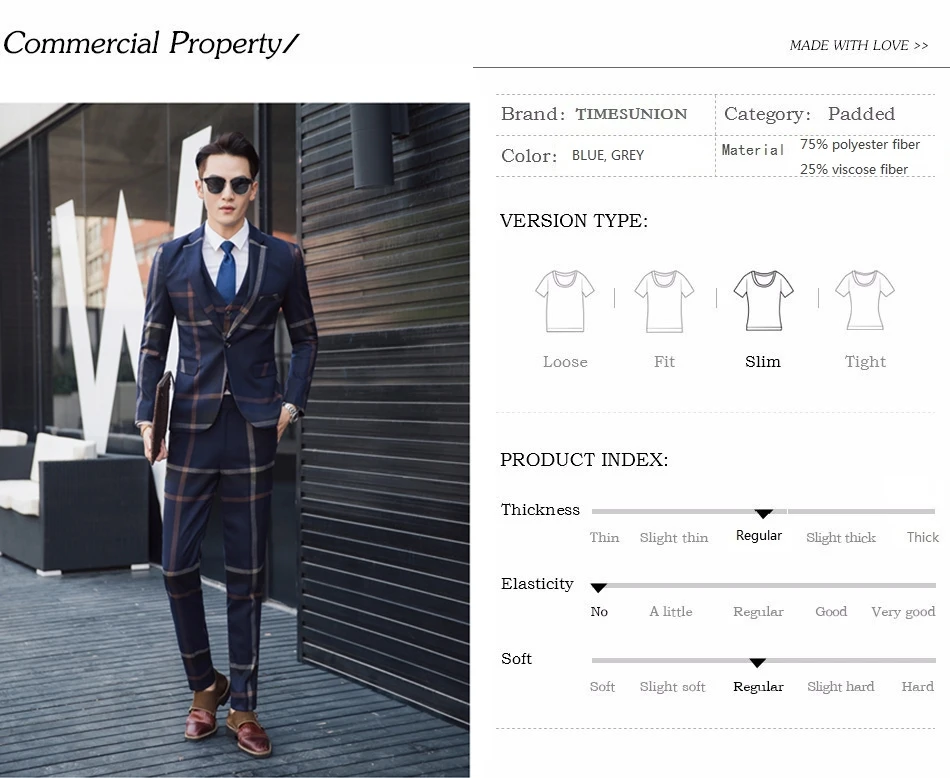Select the Loose version type label
The height and width of the screenshot is (778, 950).
(565, 362)
